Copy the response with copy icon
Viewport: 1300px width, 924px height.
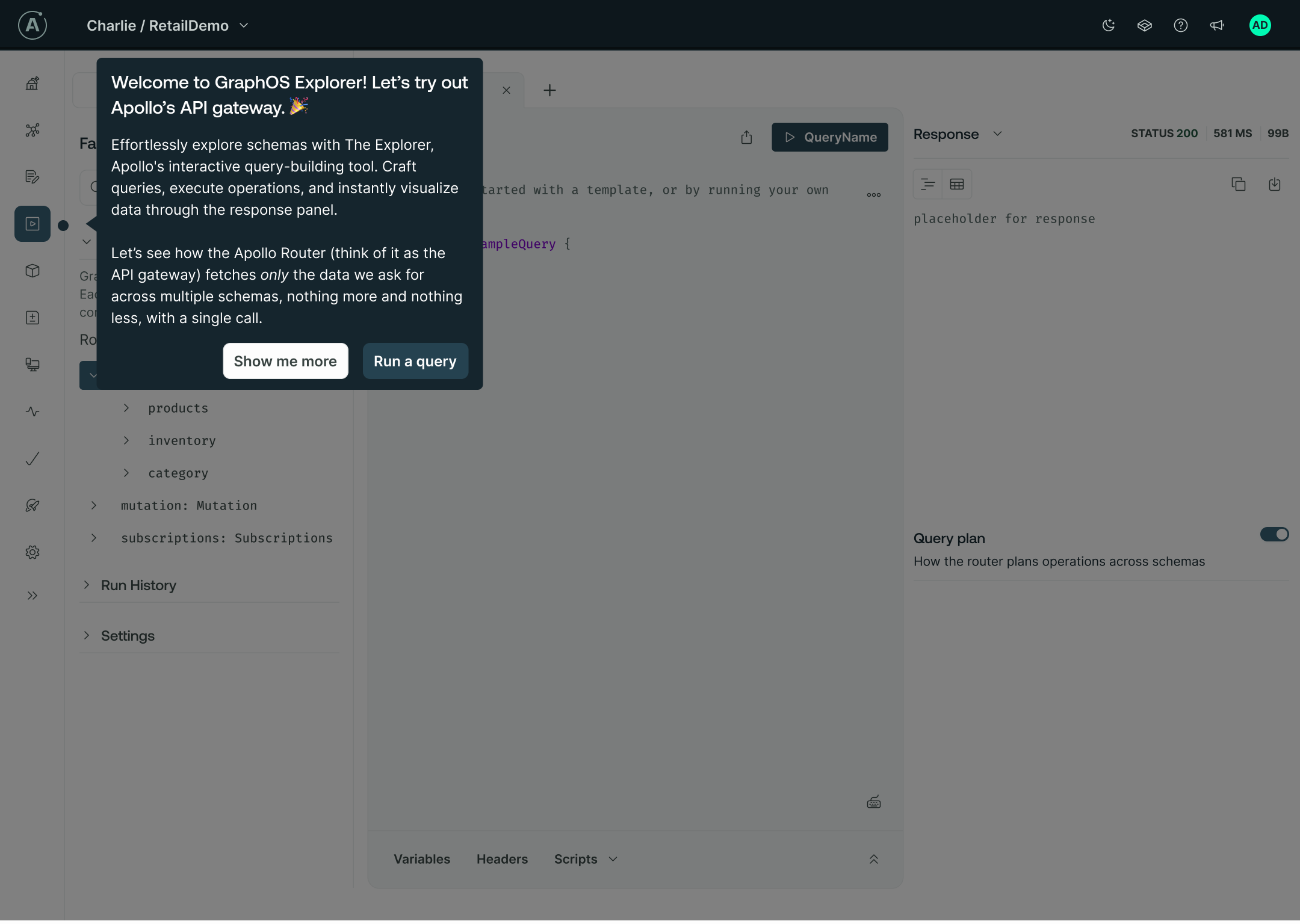1238,184
